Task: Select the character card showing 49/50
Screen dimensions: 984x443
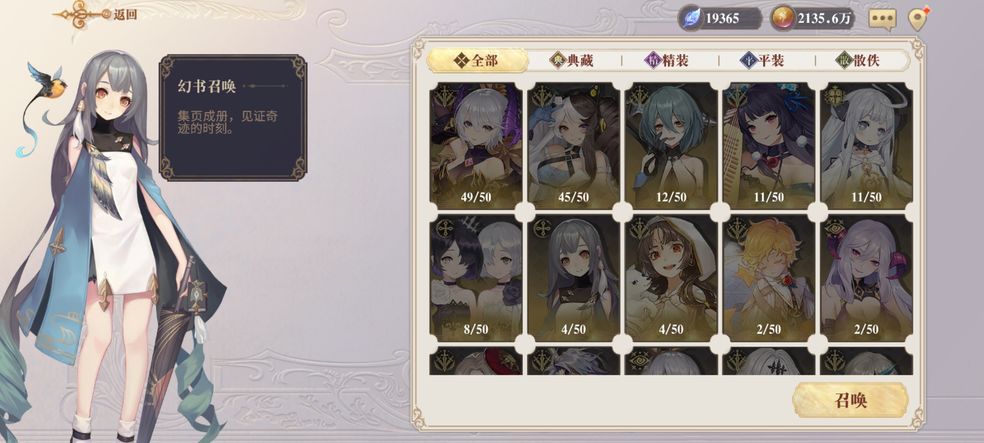Action: [x=476, y=146]
